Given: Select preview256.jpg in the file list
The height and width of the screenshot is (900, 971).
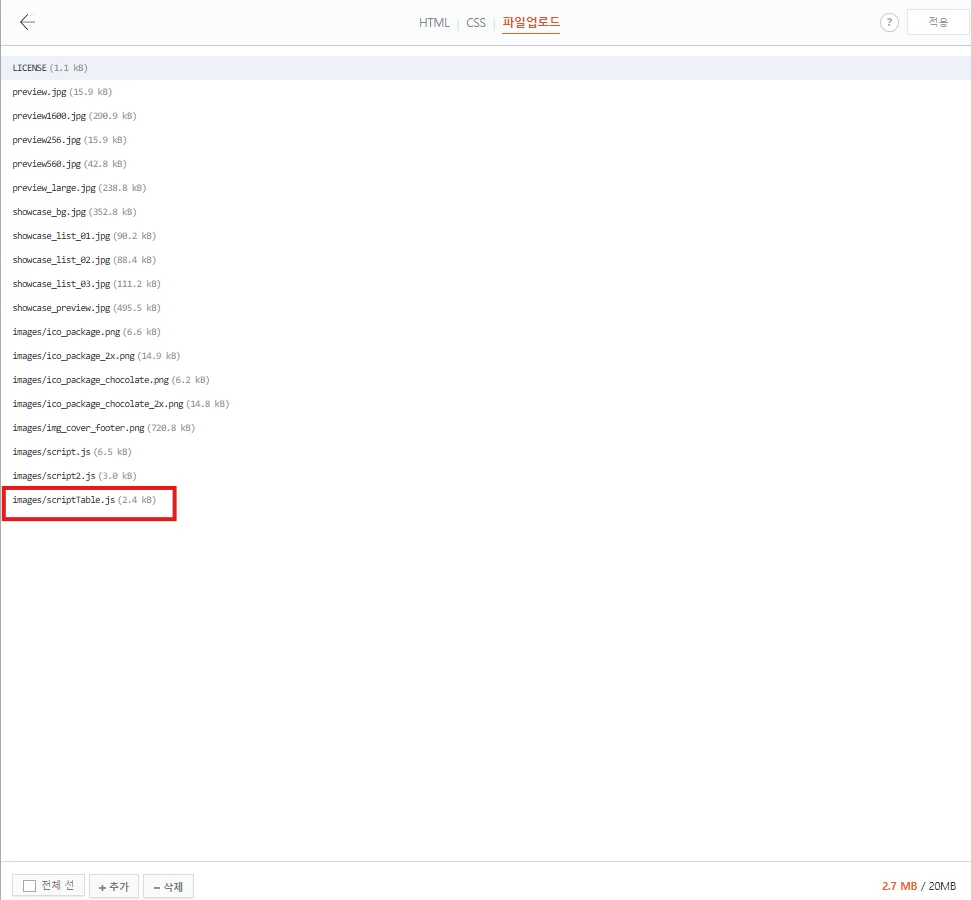Looking at the screenshot, I should click(x=69, y=140).
